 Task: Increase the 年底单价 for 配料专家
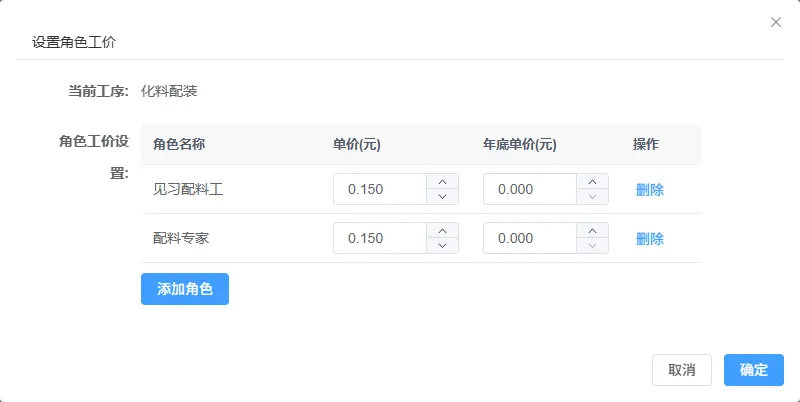click(592, 231)
